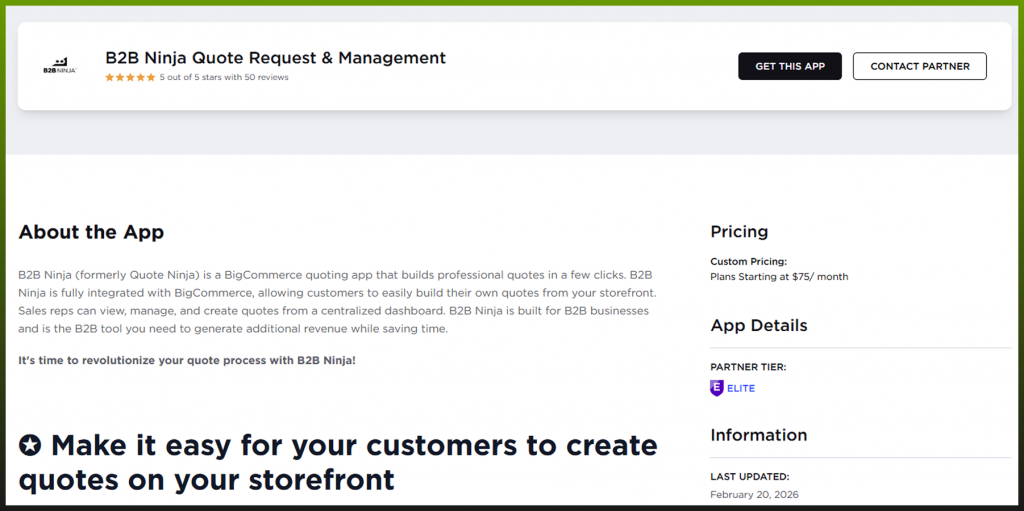The image size is (1024, 511).
Task: Click the 'App Details' heading
Action: pyautogui.click(x=759, y=325)
